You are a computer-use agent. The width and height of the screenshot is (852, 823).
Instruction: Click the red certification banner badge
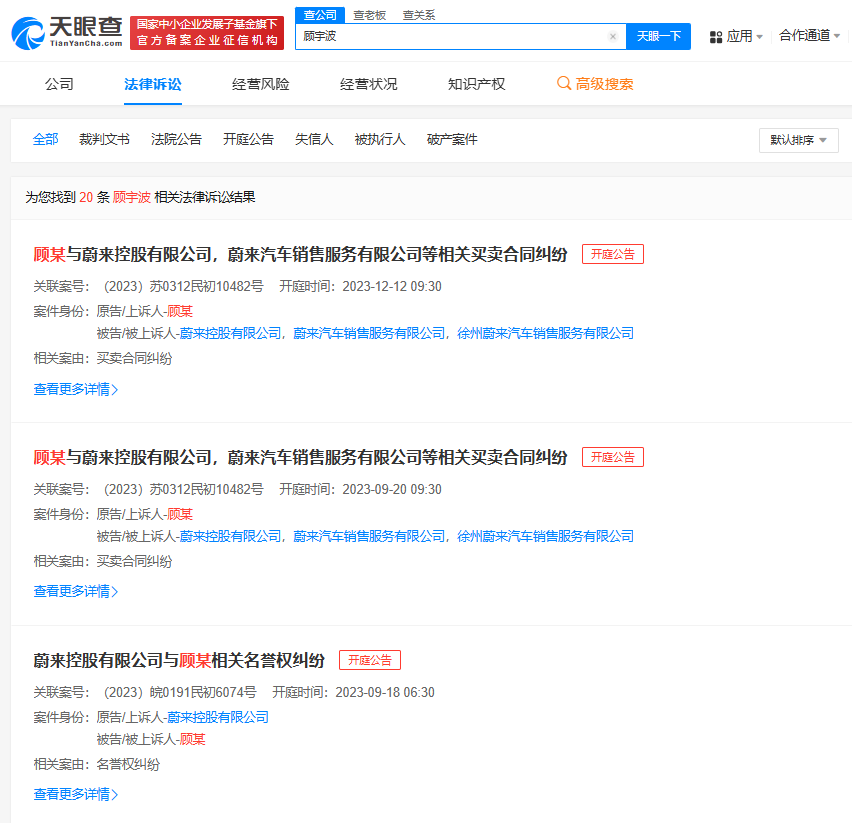tap(207, 31)
